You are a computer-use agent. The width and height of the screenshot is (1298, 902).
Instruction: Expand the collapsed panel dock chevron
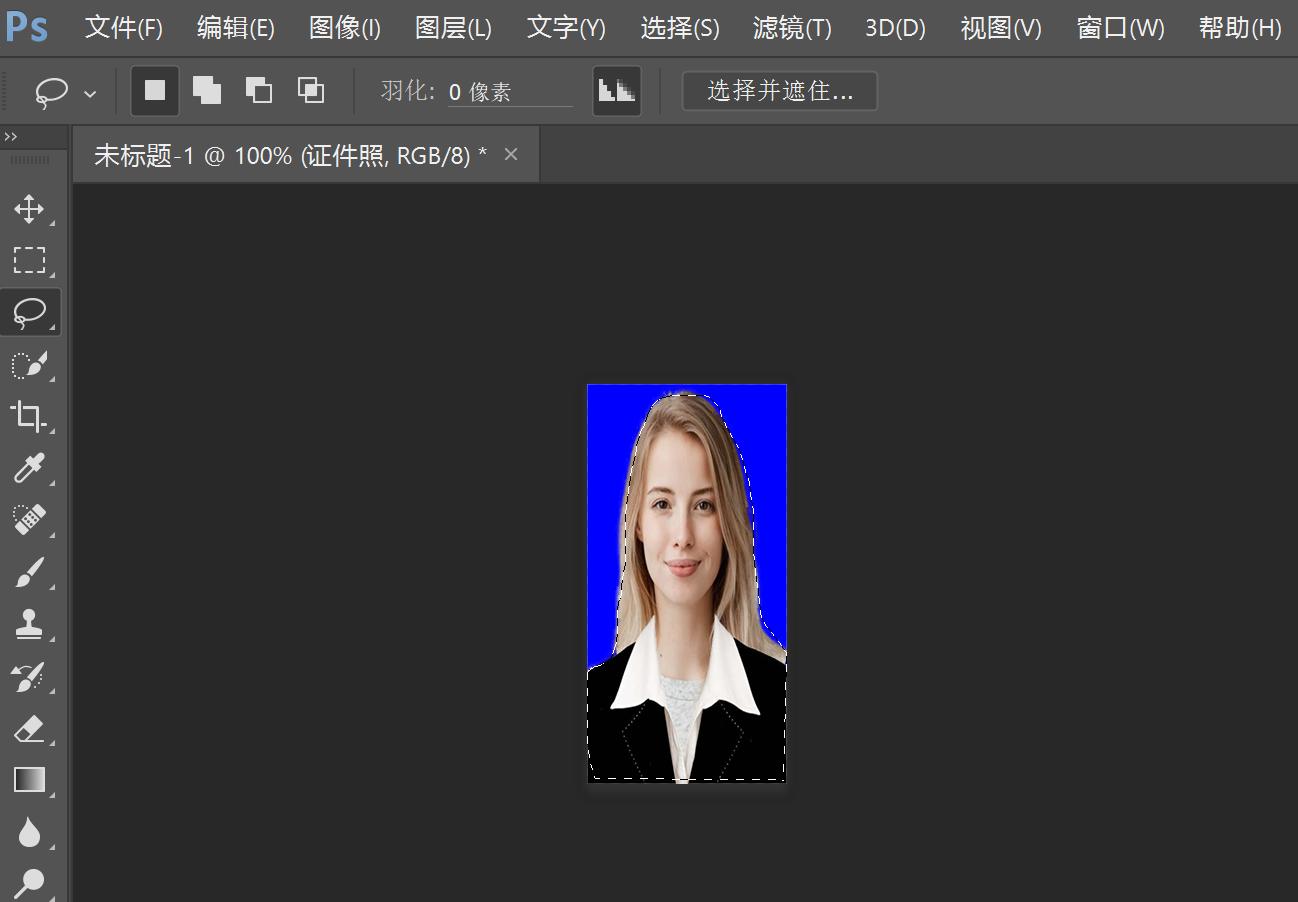(x=11, y=135)
